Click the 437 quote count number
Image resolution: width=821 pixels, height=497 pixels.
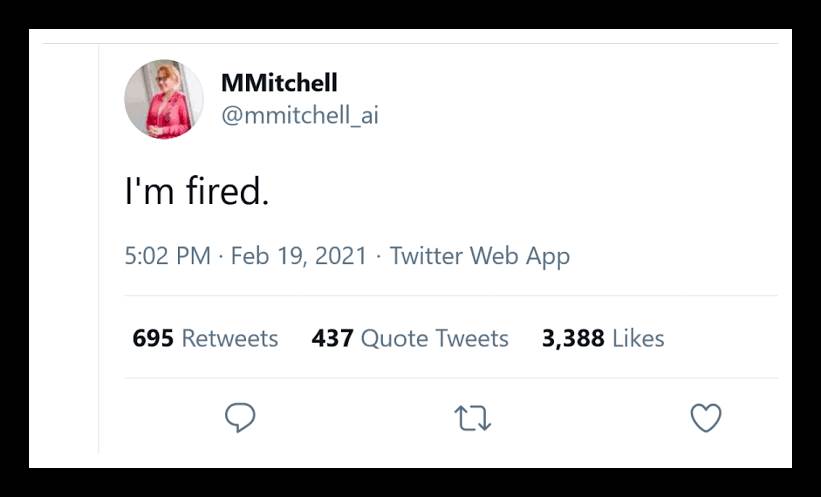[332, 338]
